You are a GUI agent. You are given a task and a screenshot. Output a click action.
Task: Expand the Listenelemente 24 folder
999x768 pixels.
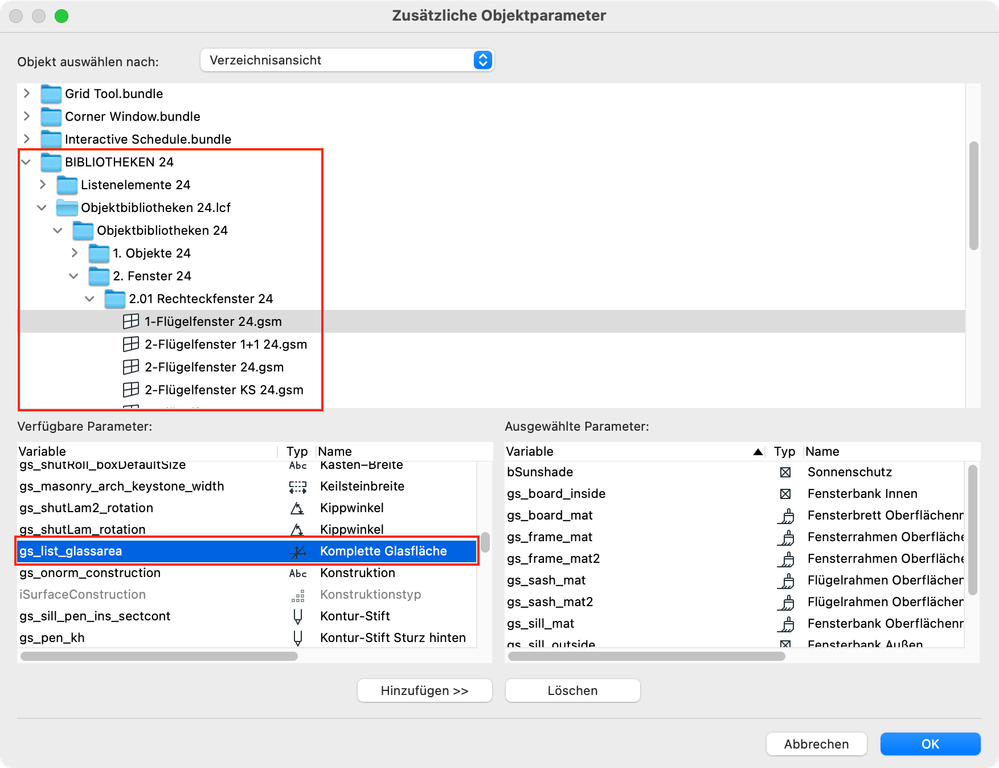coord(42,185)
